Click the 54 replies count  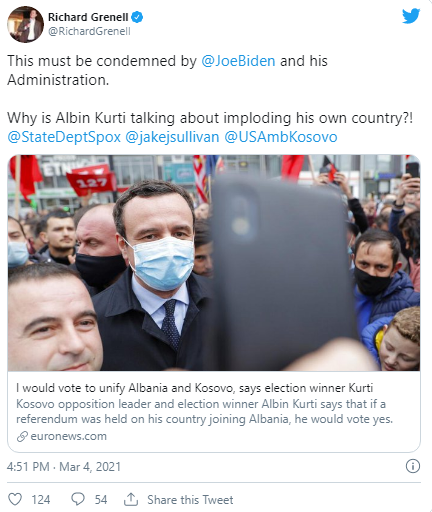[101, 500]
